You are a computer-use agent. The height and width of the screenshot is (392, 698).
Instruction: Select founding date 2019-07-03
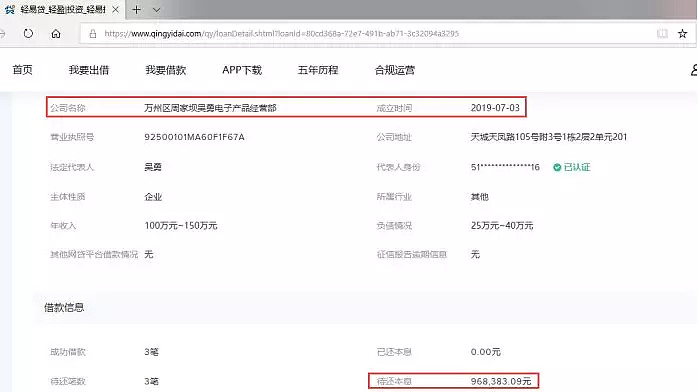point(495,108)
